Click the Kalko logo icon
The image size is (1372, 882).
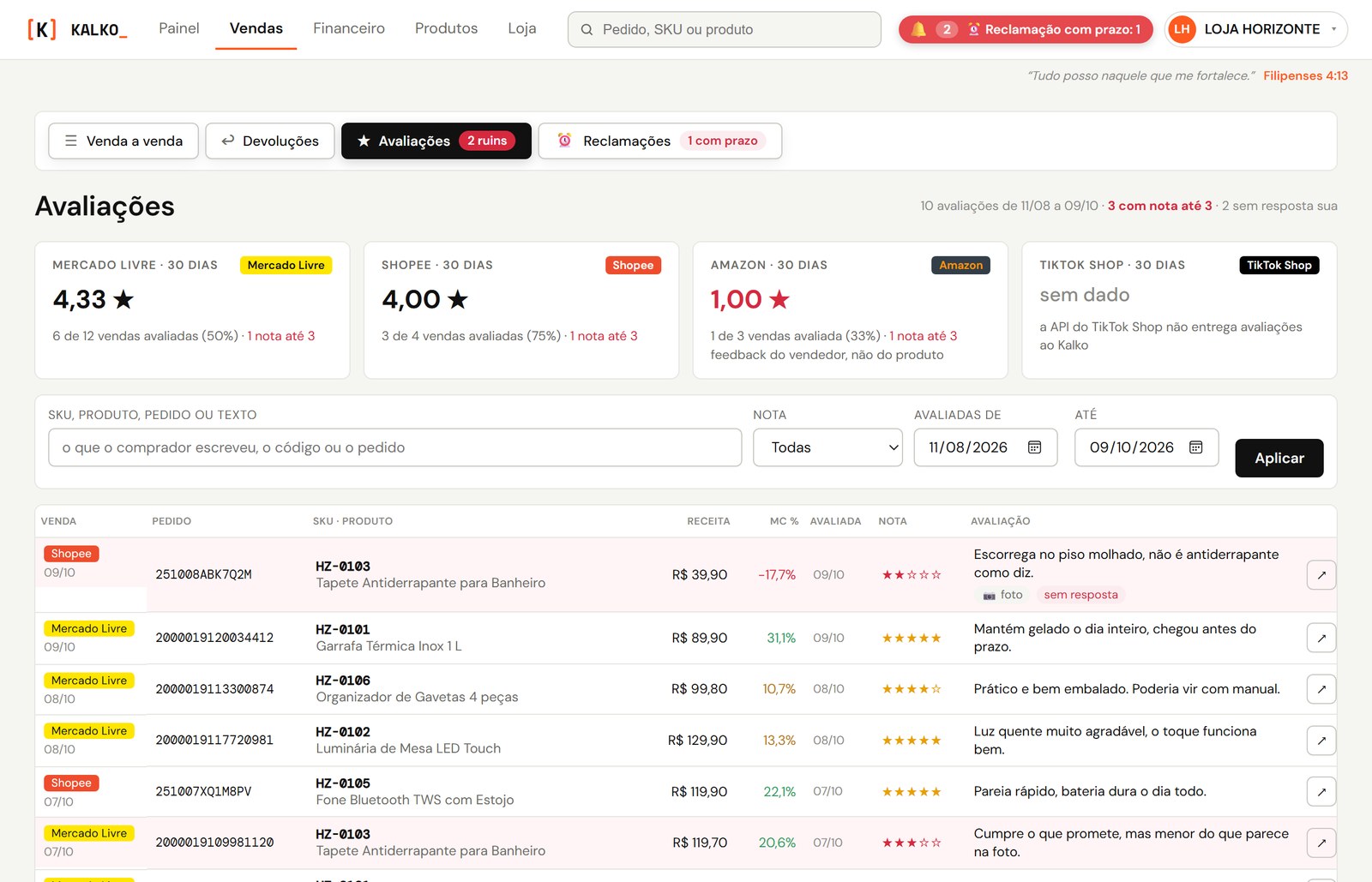click(42, 29)
